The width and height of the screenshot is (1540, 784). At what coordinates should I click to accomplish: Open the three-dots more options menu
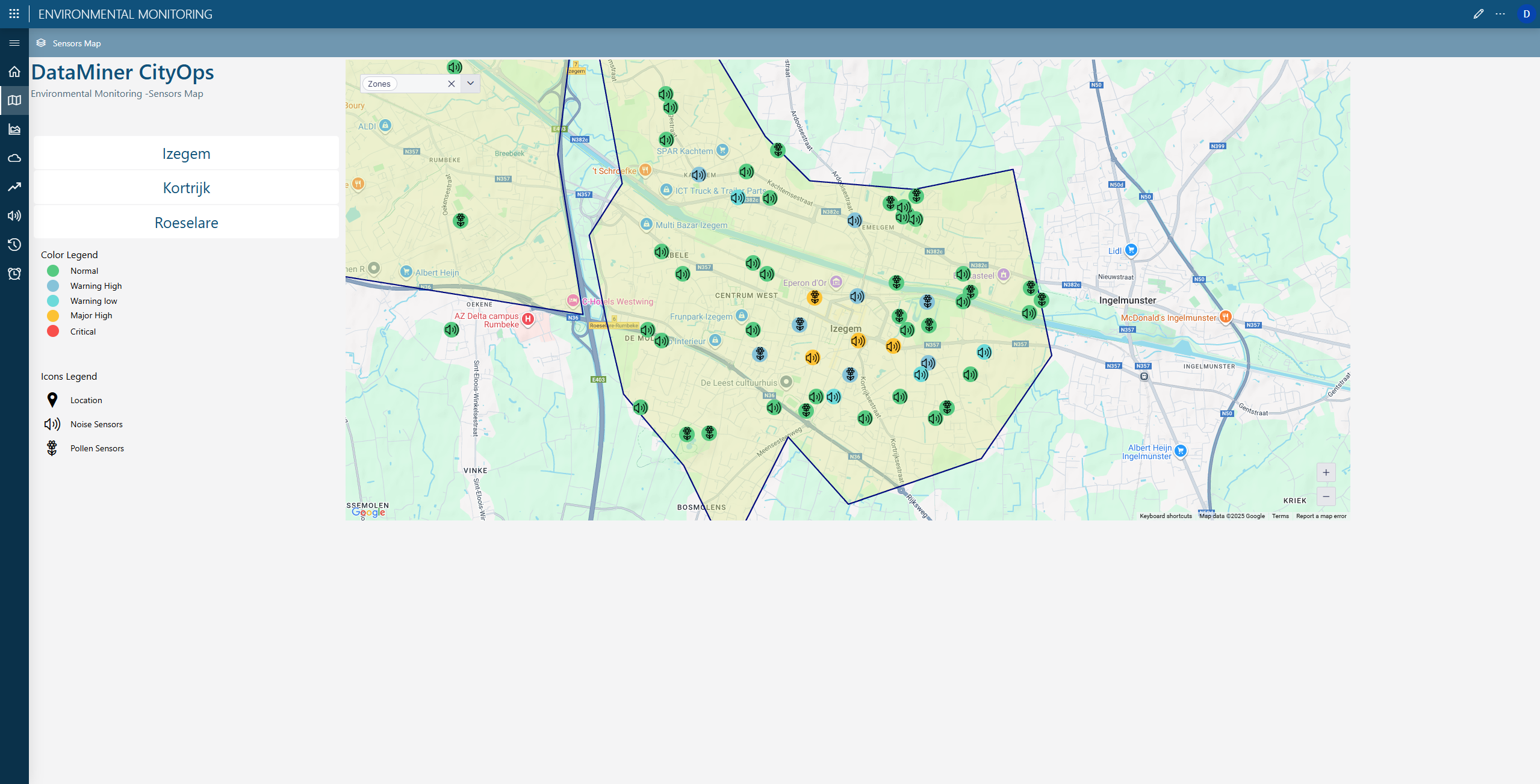1500,14
